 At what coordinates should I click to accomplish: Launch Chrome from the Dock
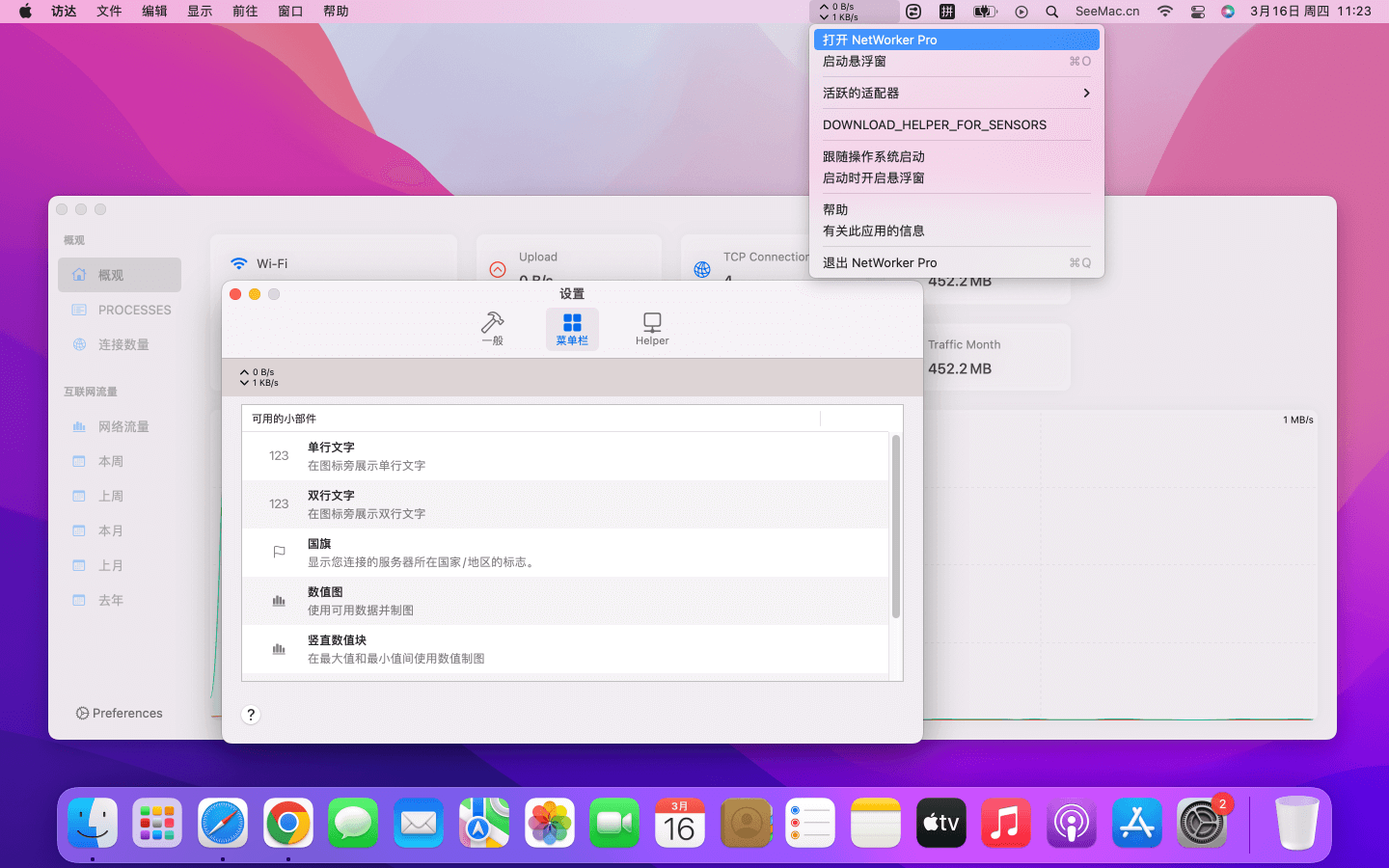(x=287, y=823)
